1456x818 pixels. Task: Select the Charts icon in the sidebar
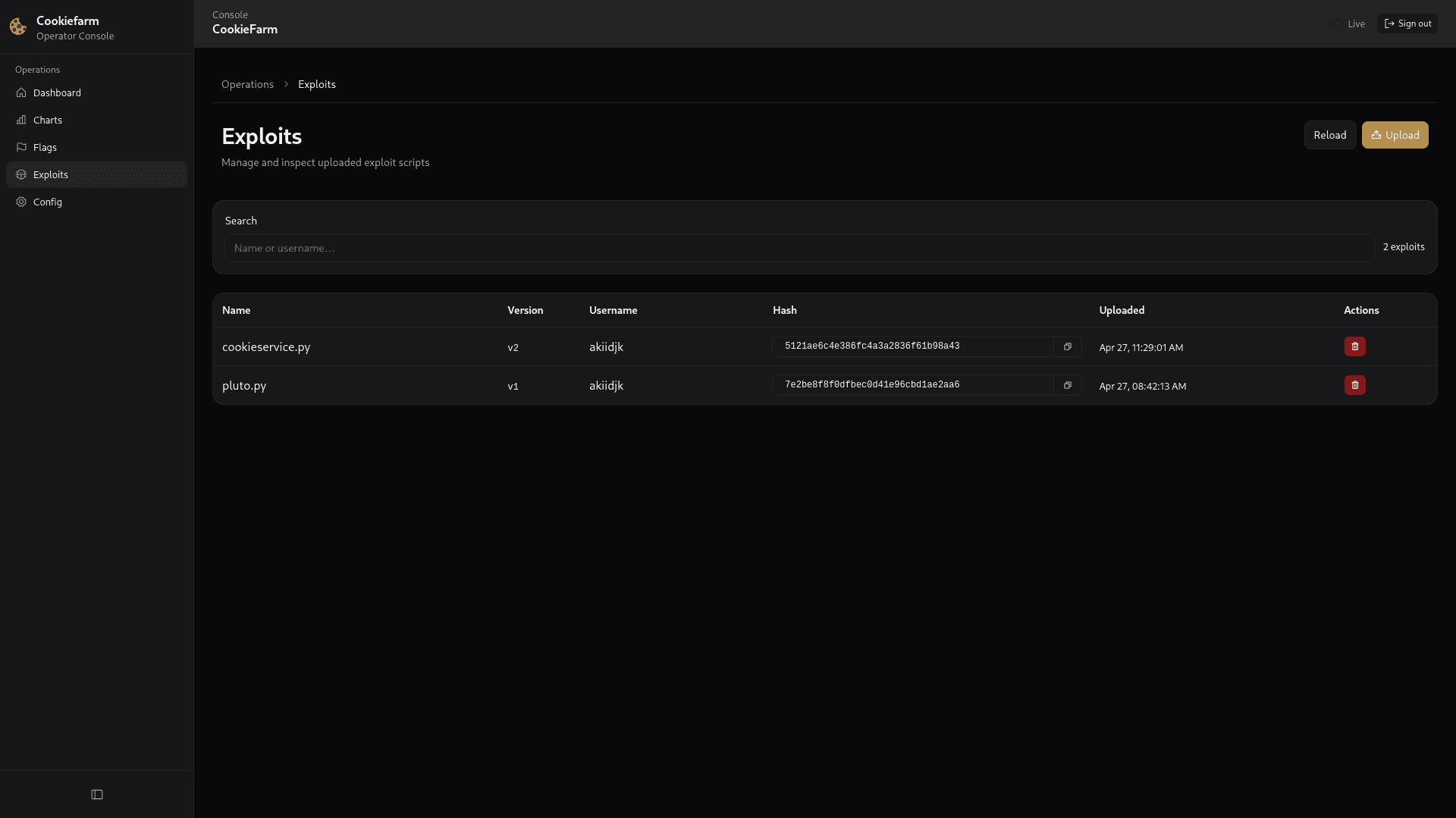coord(21,120)
